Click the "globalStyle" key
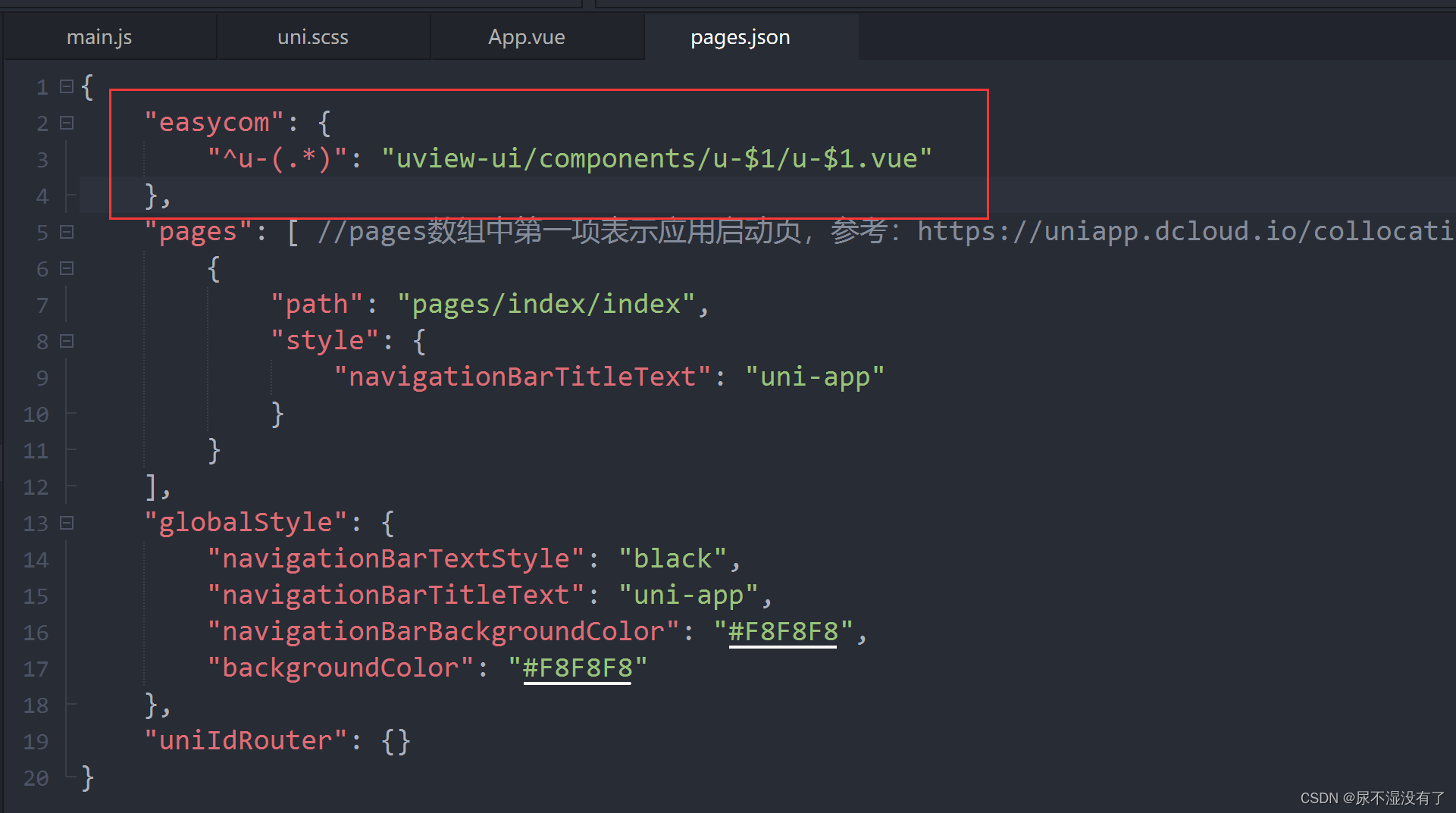 246,523
